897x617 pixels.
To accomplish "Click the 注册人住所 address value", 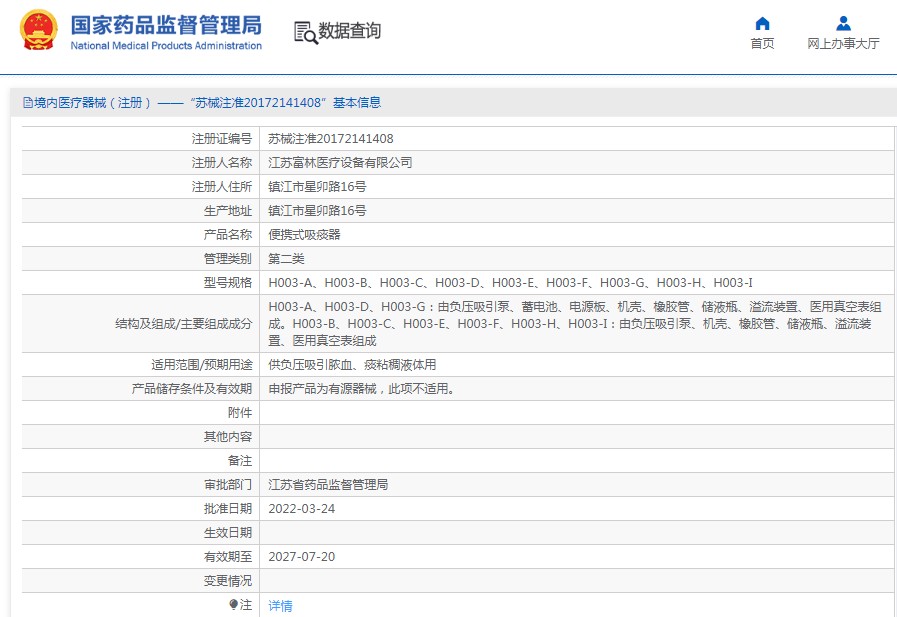I will coord(317,187).
